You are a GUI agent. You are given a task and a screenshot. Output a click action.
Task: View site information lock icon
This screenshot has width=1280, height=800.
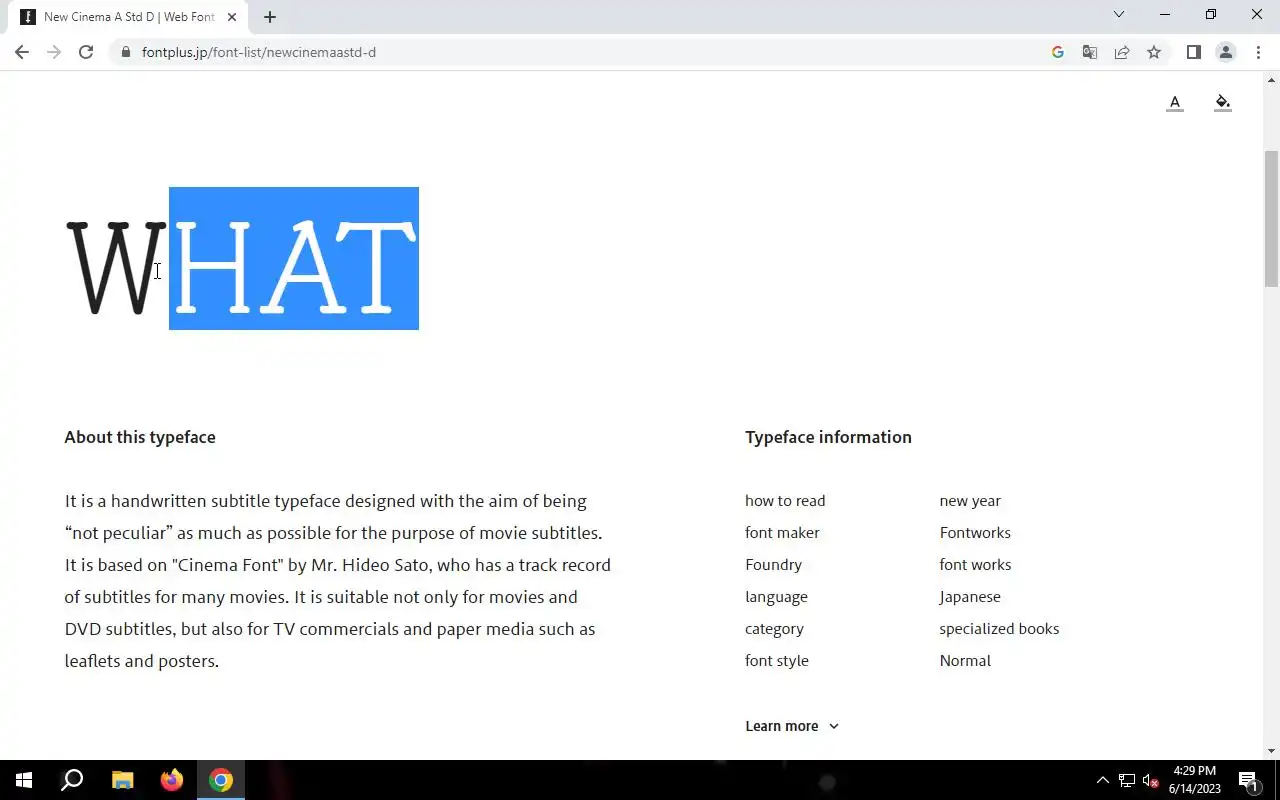pyautogui.click(x=125, y=52)
